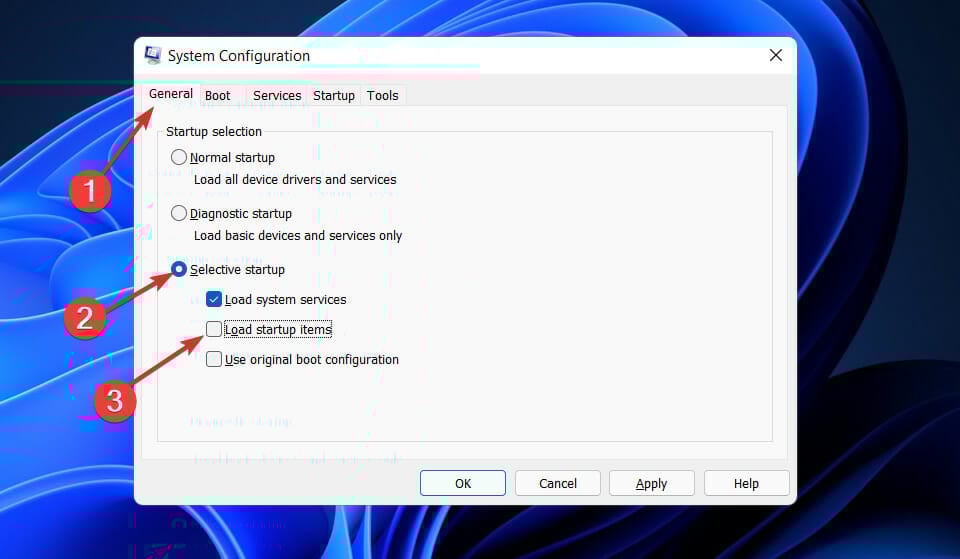960x559 pixels.
Task: Apply the configuration changes
Action: pos(651,483)
